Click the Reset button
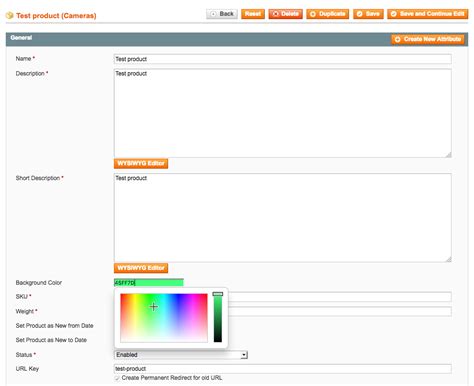This screenshot has height=386, width=474. [x=253, y=14]
